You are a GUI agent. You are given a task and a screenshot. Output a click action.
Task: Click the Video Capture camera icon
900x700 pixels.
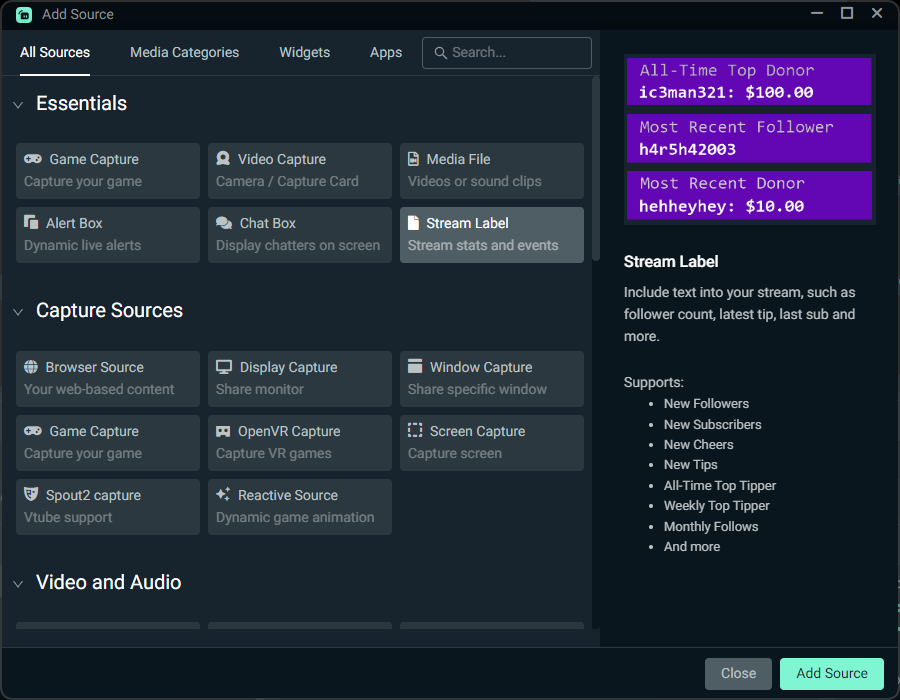coord(223,159)
